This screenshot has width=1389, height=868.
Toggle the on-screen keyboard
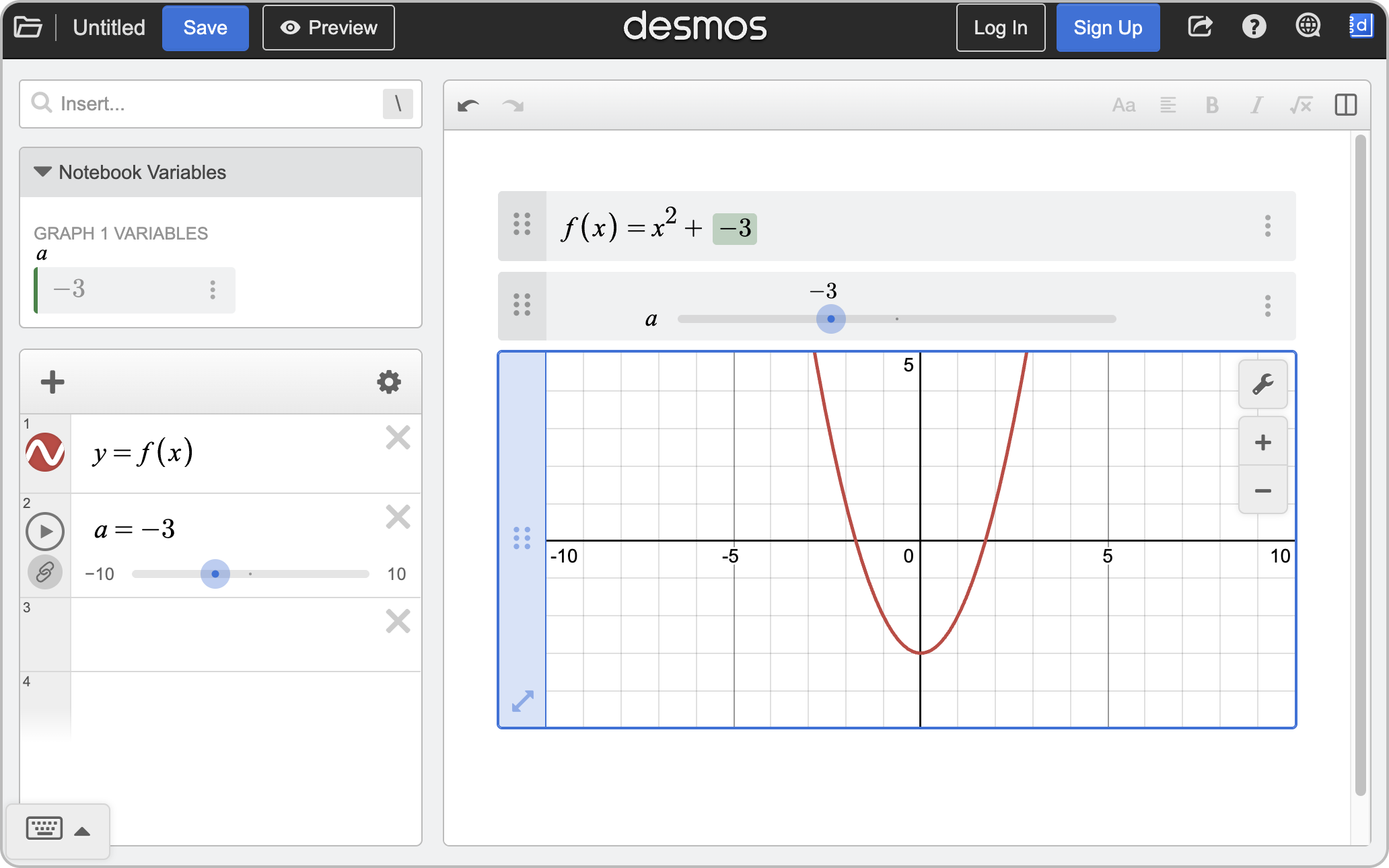44,828
